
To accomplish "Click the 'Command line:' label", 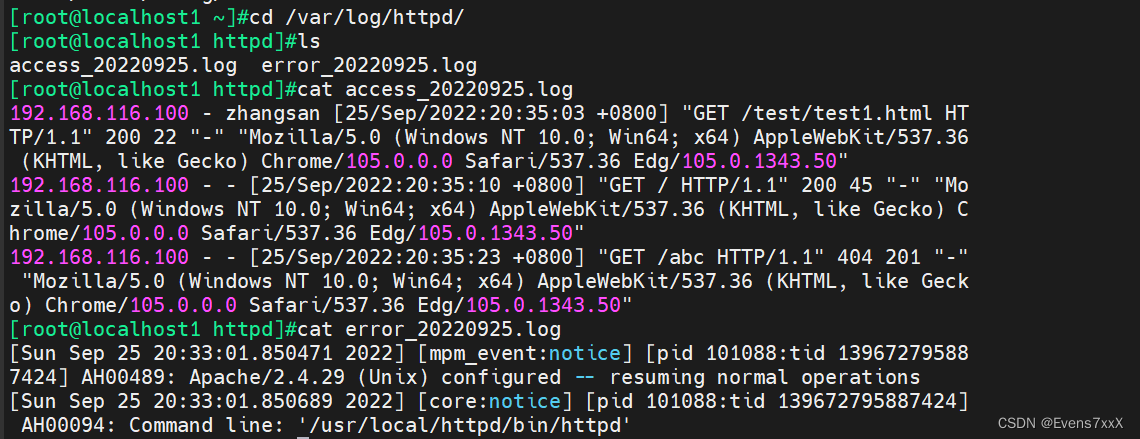I will click(207, 424).
